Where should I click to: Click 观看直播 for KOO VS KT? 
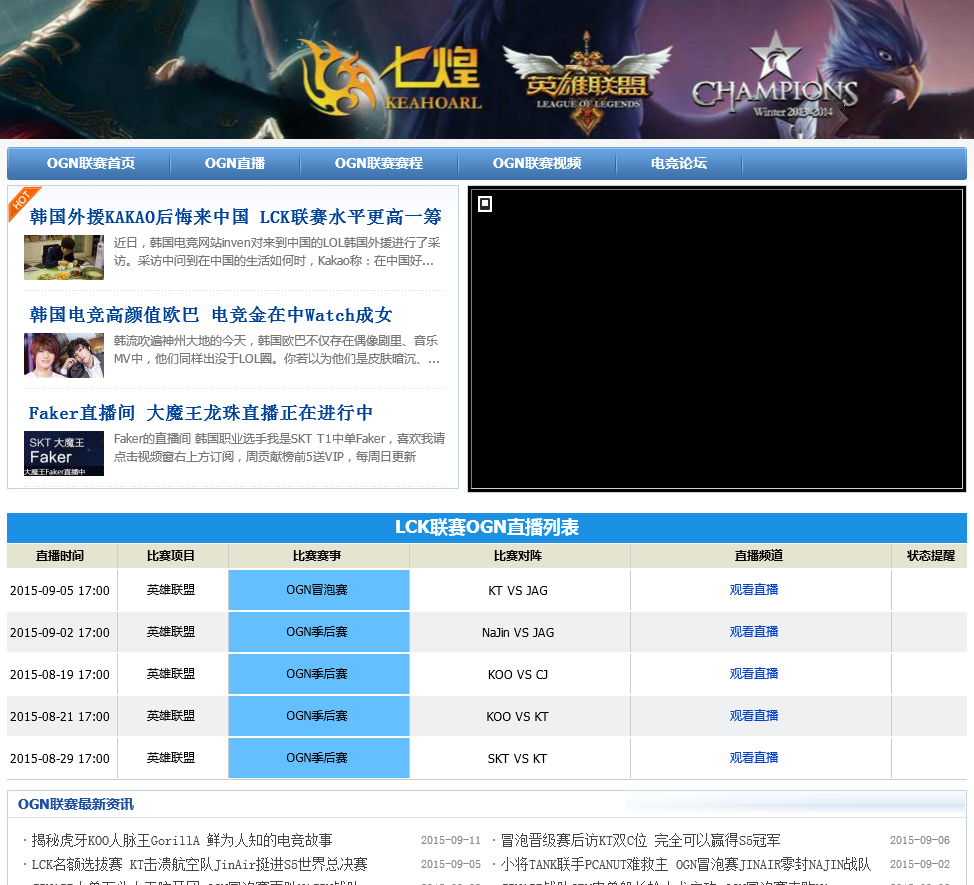pyautogui.click(x=753, y=716)
